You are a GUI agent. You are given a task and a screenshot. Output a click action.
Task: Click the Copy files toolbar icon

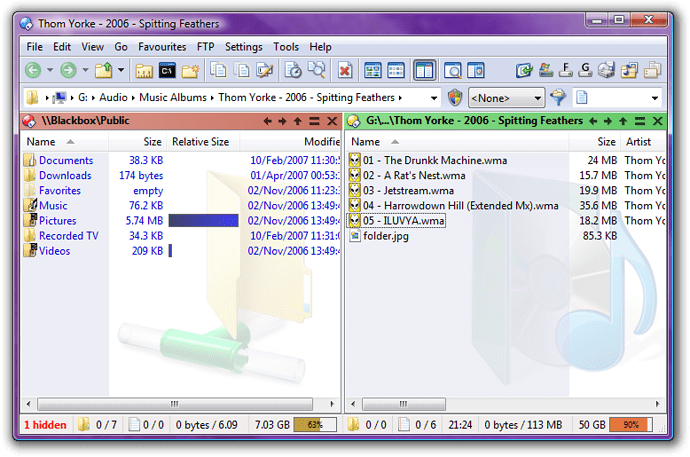point(218,70)
